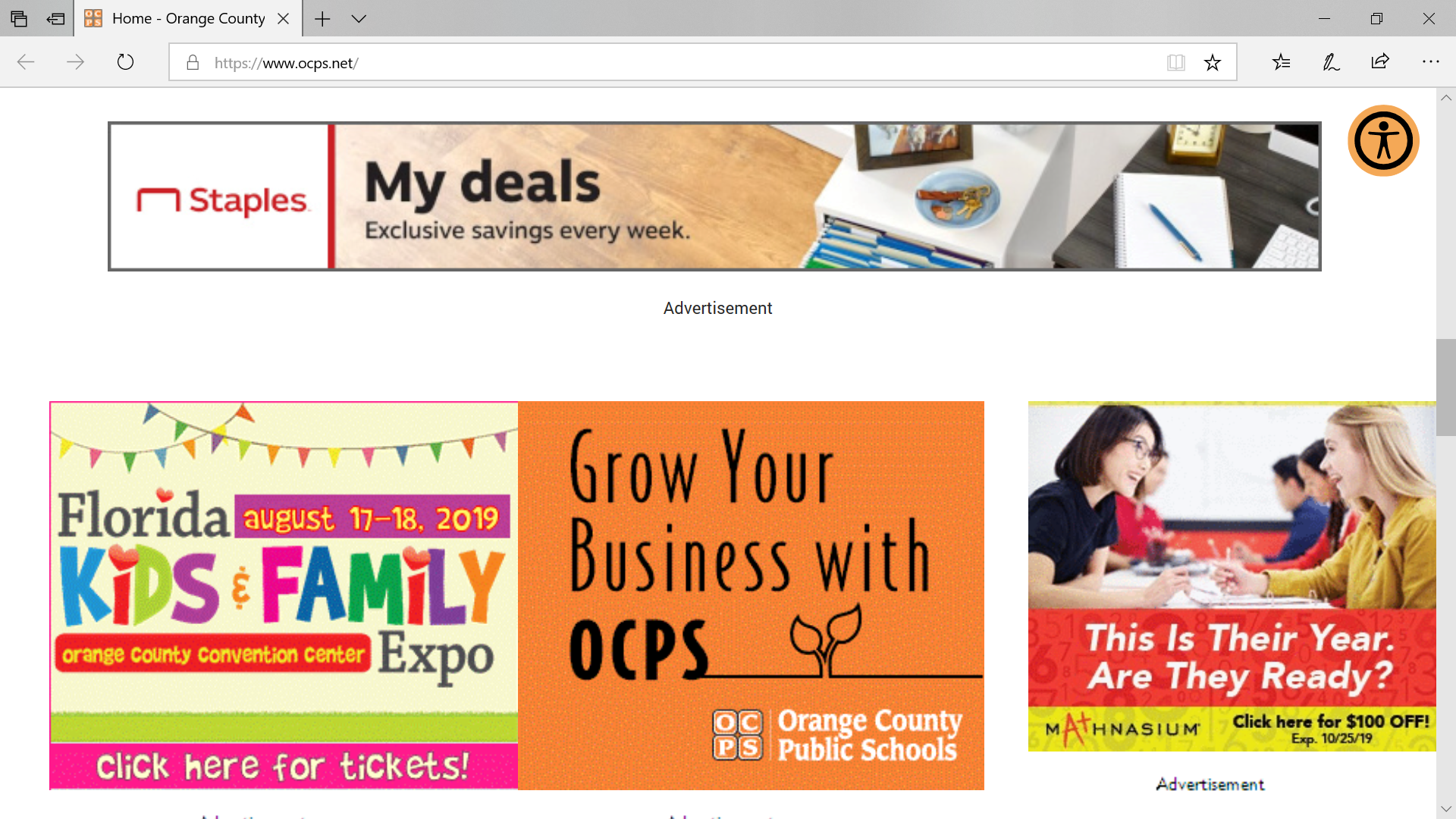Set these tabs aside icon
The height and width of the screenshot is (819, 1456).
pos(55,19)
